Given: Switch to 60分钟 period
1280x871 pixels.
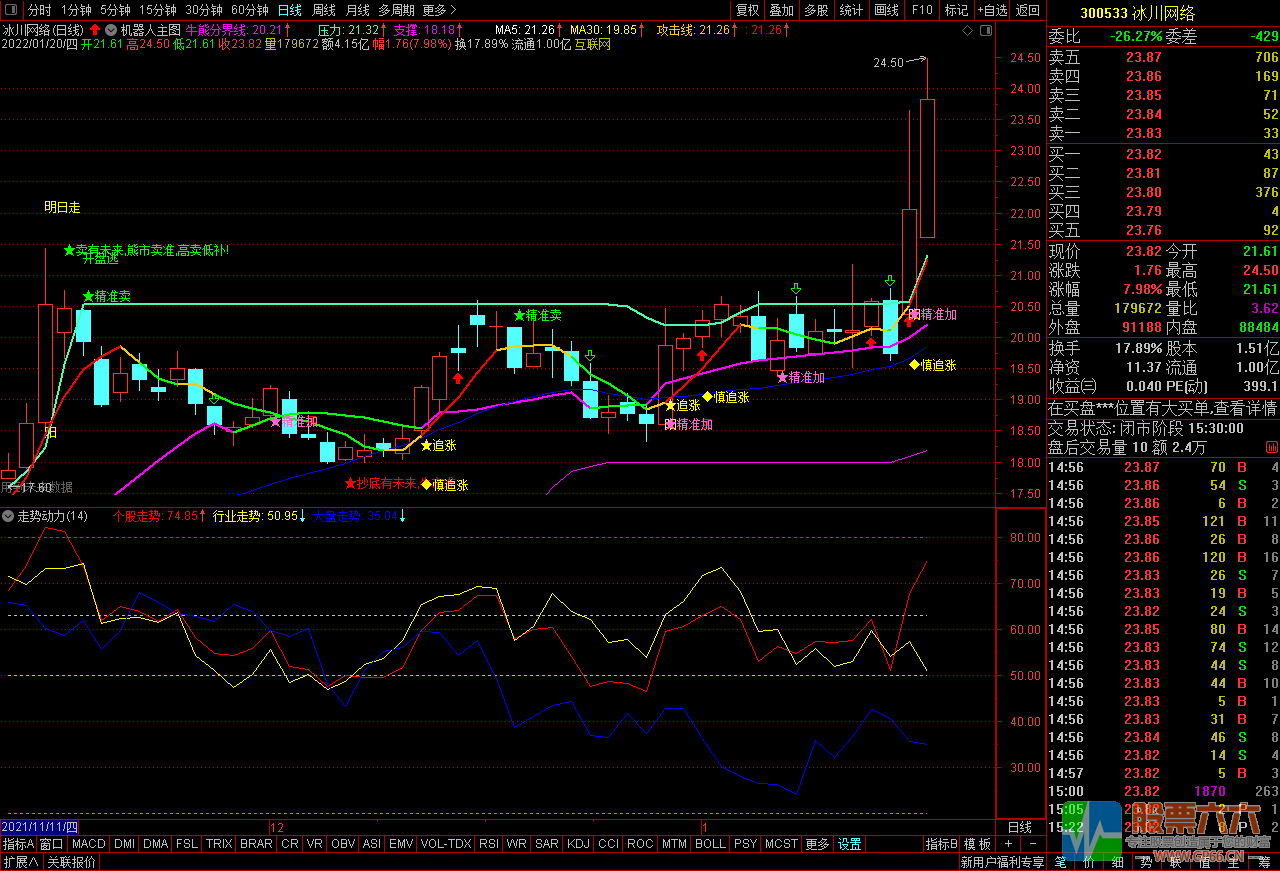Looking at the screenshot, I should 250,10.
